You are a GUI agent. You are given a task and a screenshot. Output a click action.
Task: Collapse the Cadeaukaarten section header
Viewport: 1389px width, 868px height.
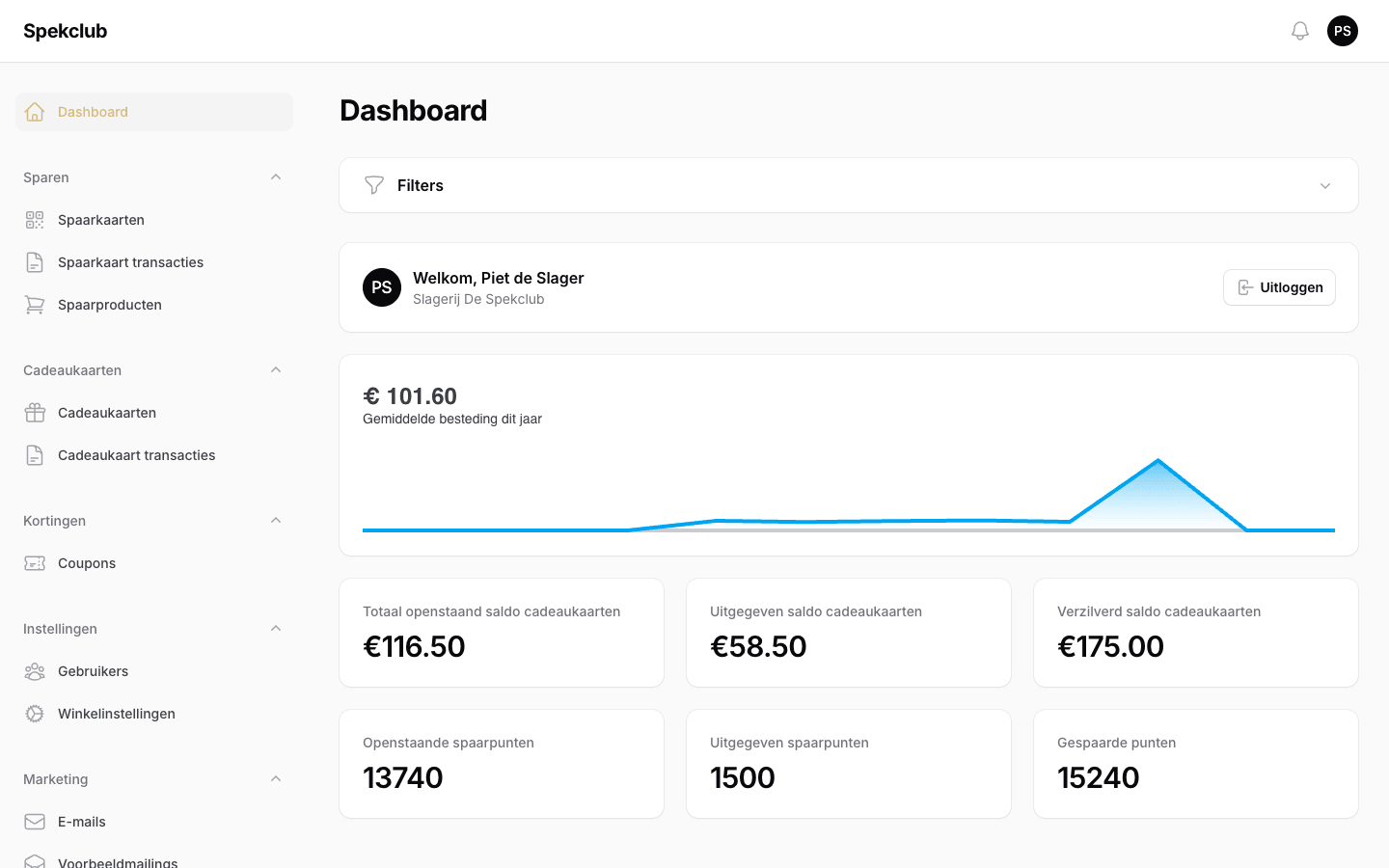coord(276,370)
